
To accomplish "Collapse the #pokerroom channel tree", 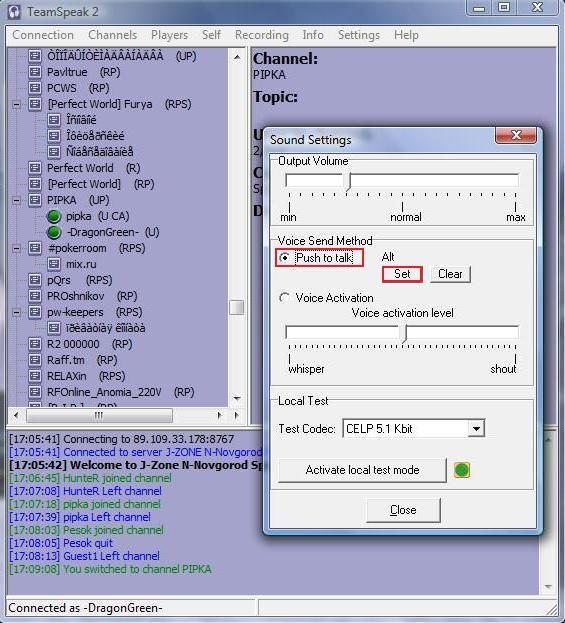I will pyautogui.click(x=16, y=249).
